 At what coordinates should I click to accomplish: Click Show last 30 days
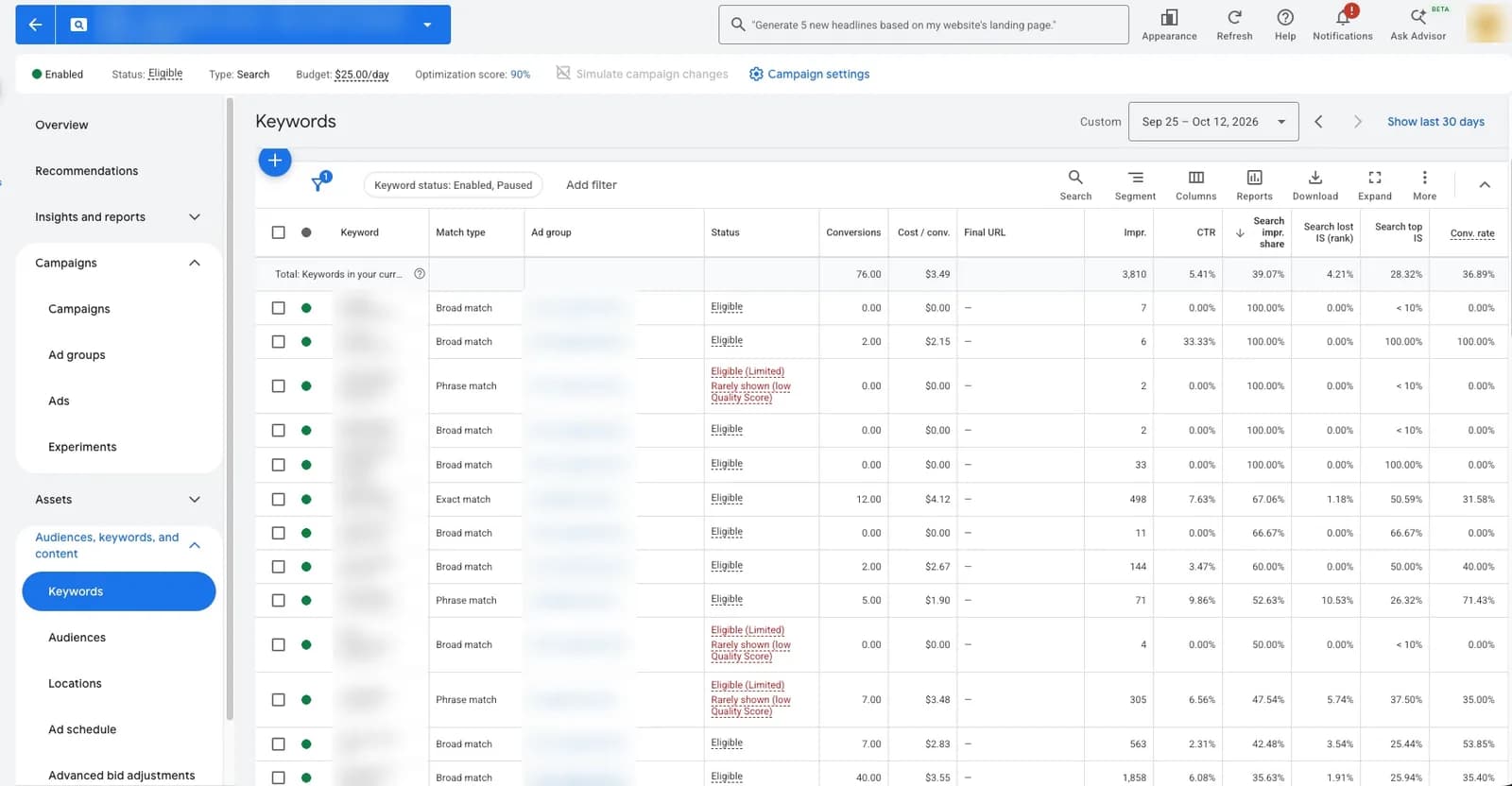(x=1435, y=122)
